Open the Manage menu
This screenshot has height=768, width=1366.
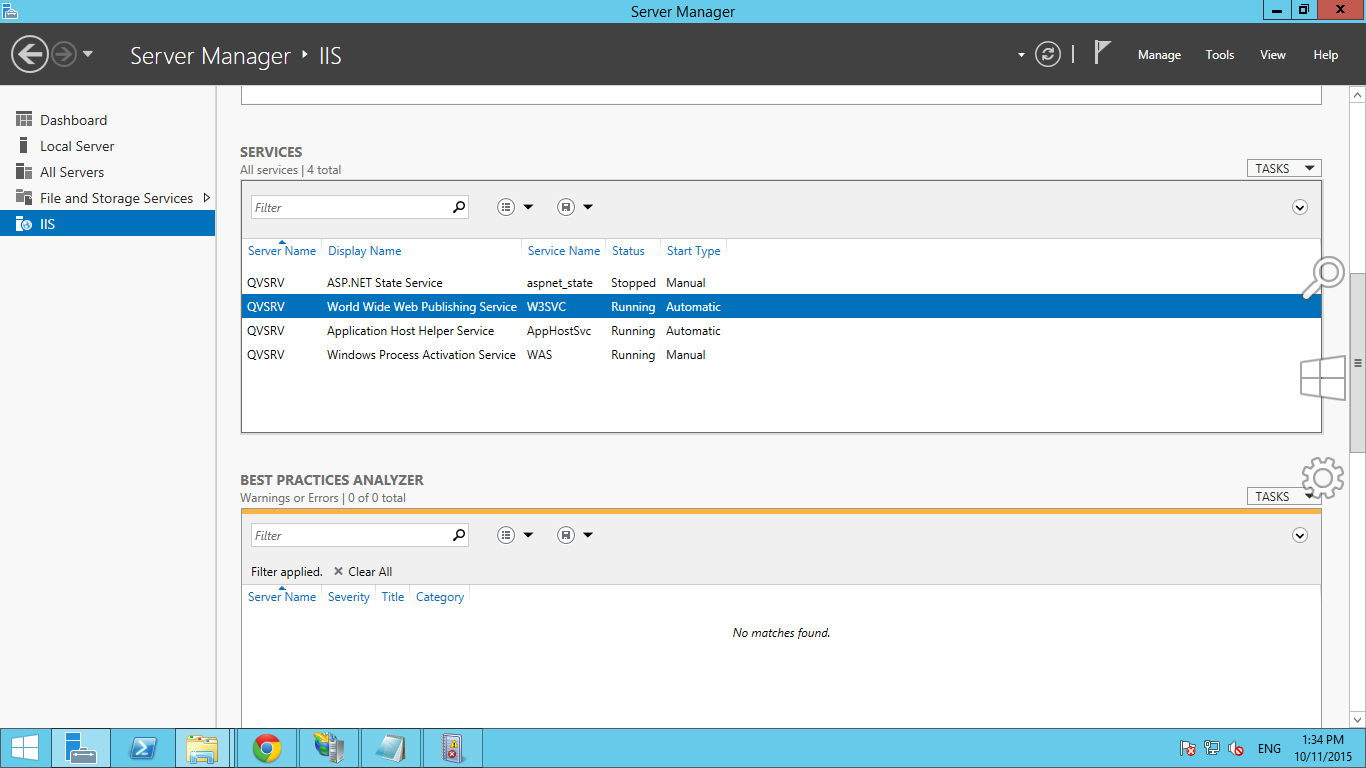click(1159, 55)
